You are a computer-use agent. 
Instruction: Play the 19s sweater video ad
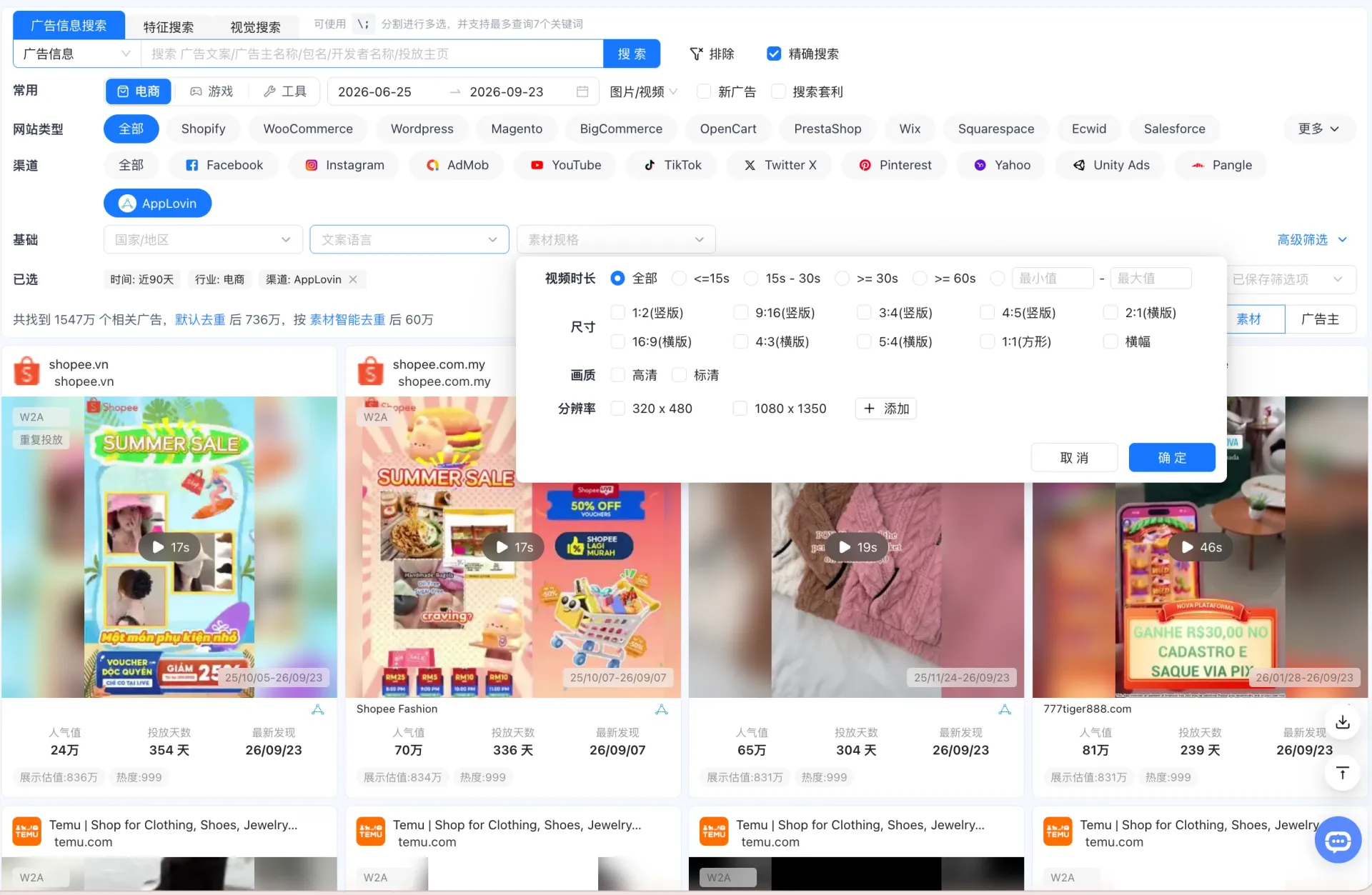(x=857, y=547)
